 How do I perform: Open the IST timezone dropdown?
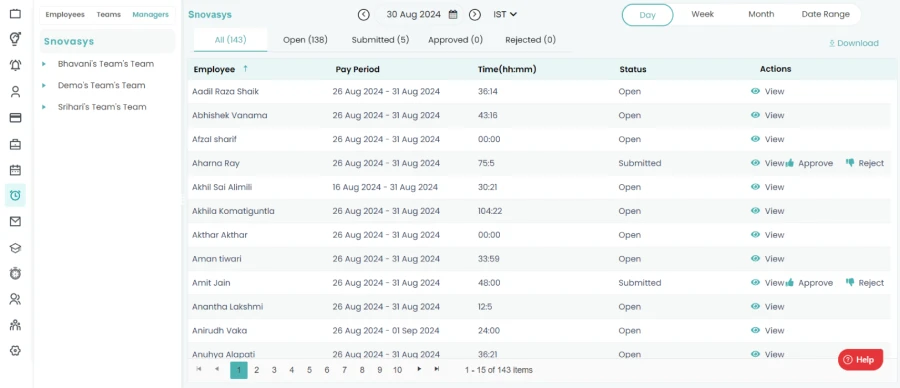coord(505,14)
